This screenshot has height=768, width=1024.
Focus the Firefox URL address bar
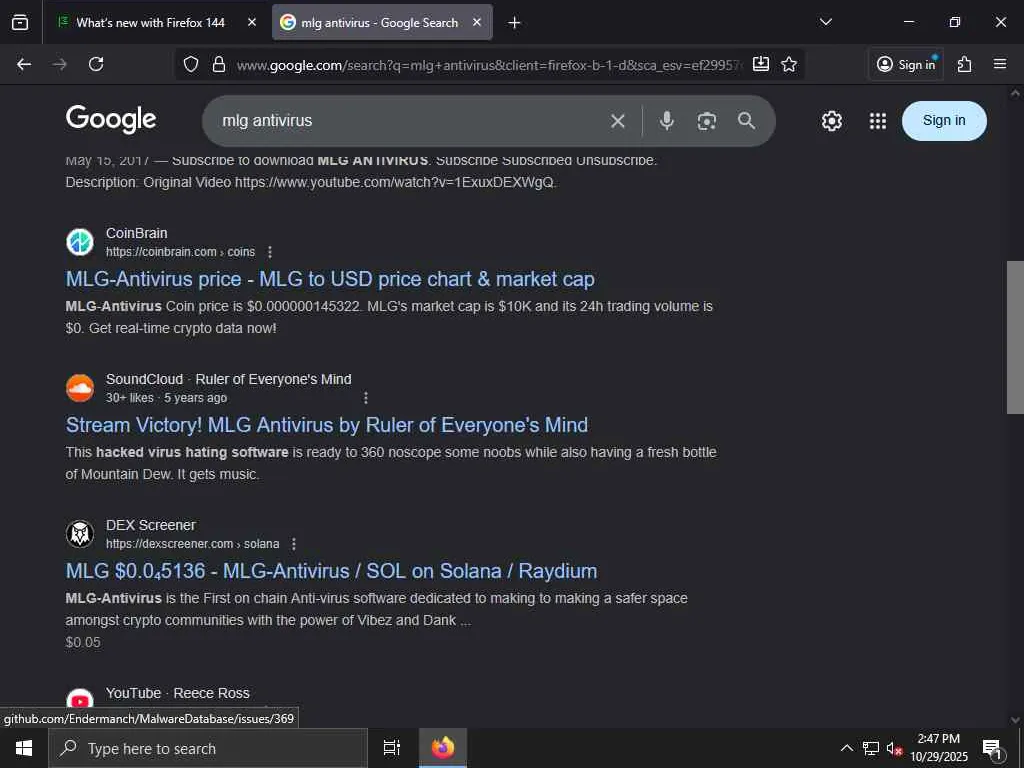(x=488, y=65)
